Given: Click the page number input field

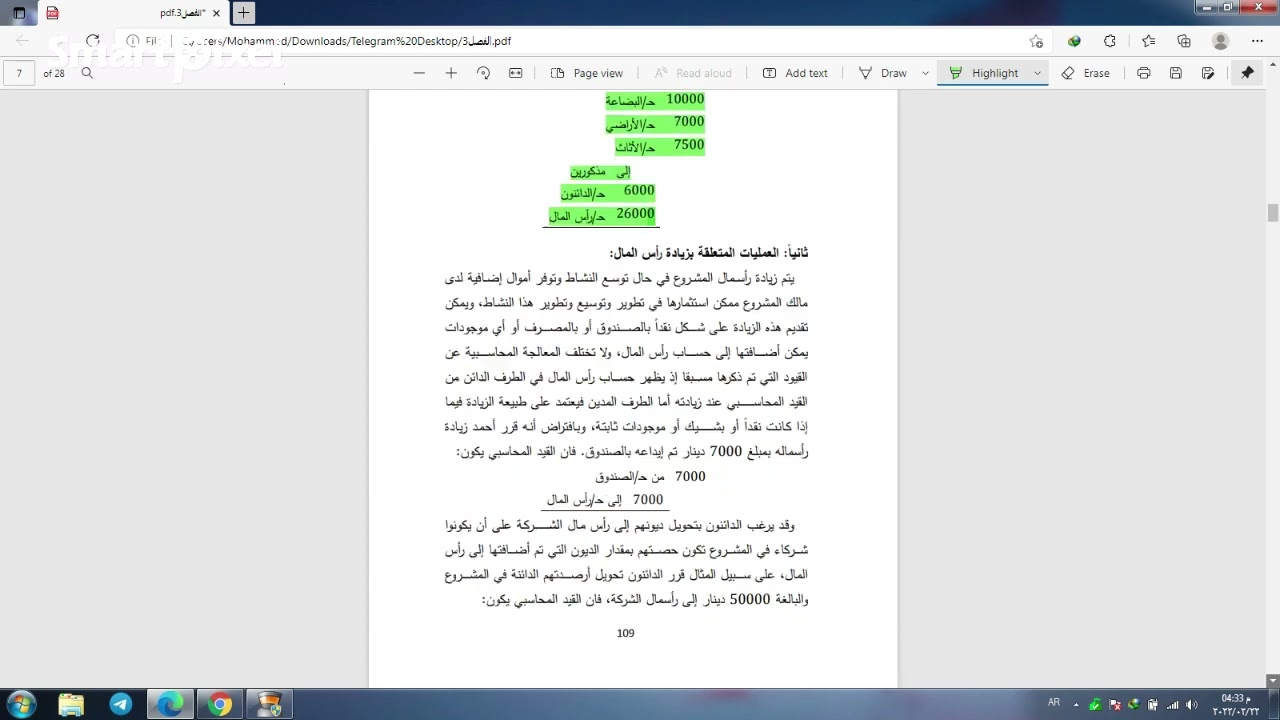Looking at the screenshot, I should (x=19, y=73).
